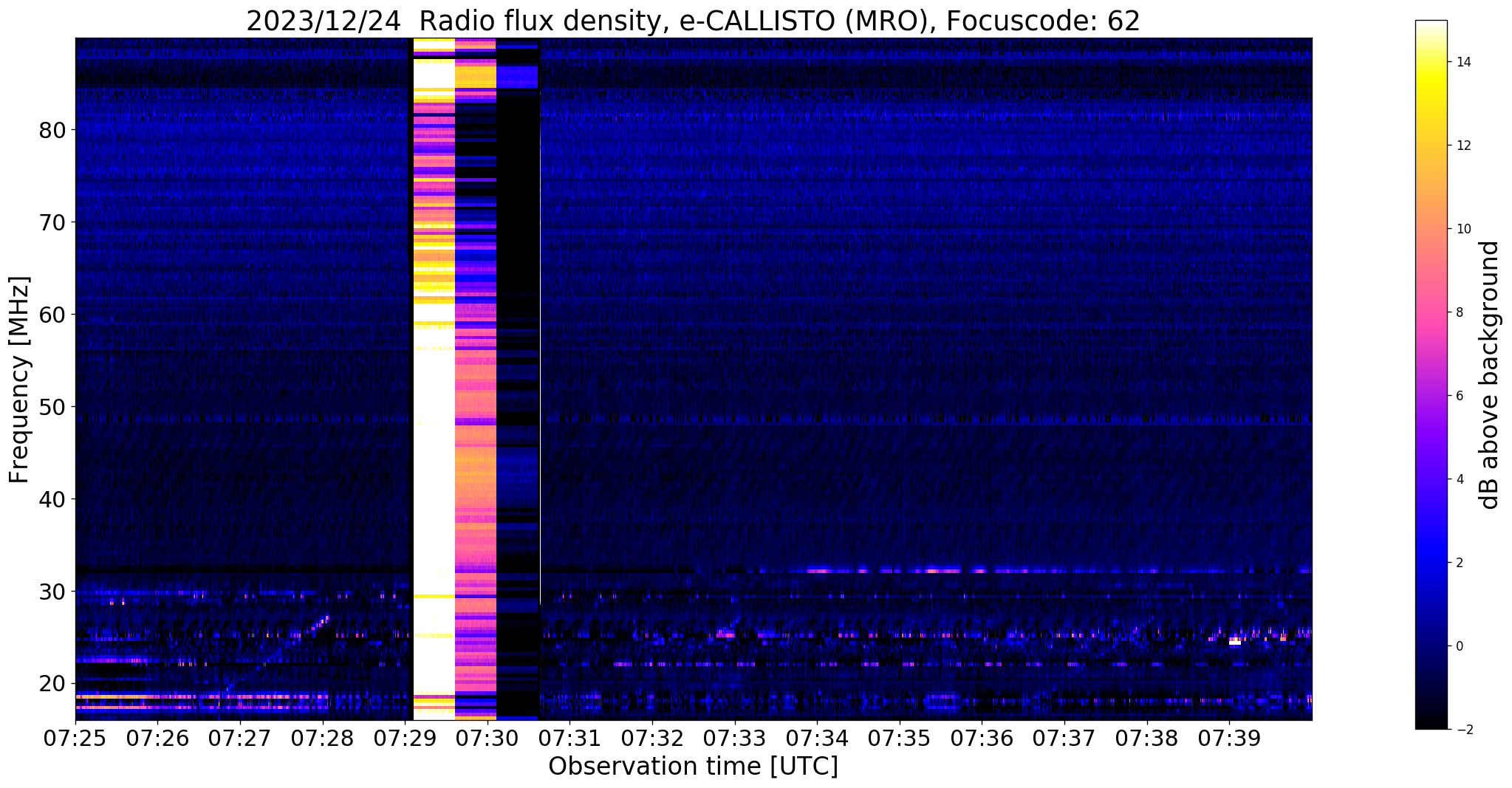
Task: Click the 07:27 time tick label
Action: point(240,738)
